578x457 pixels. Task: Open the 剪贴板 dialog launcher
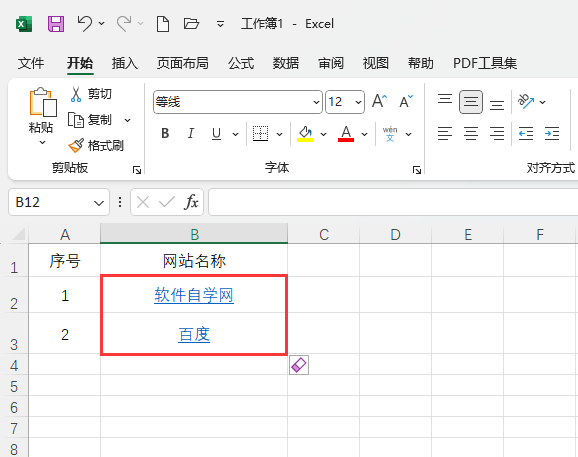click(x=137, y=170)
